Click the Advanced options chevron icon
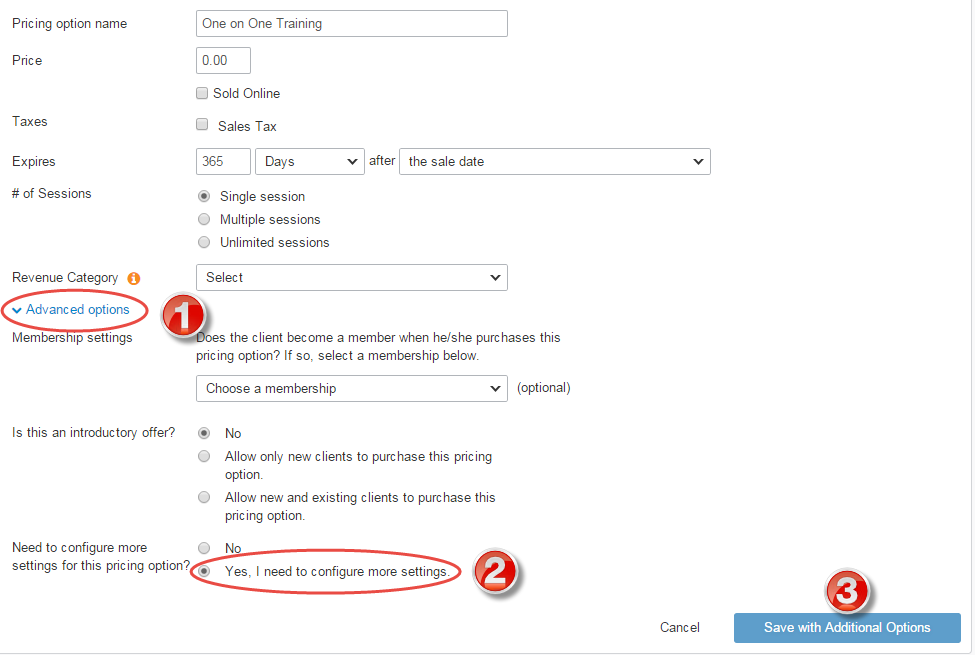The width and height of the screenshot is (975, 655). (x=15, y=310)
